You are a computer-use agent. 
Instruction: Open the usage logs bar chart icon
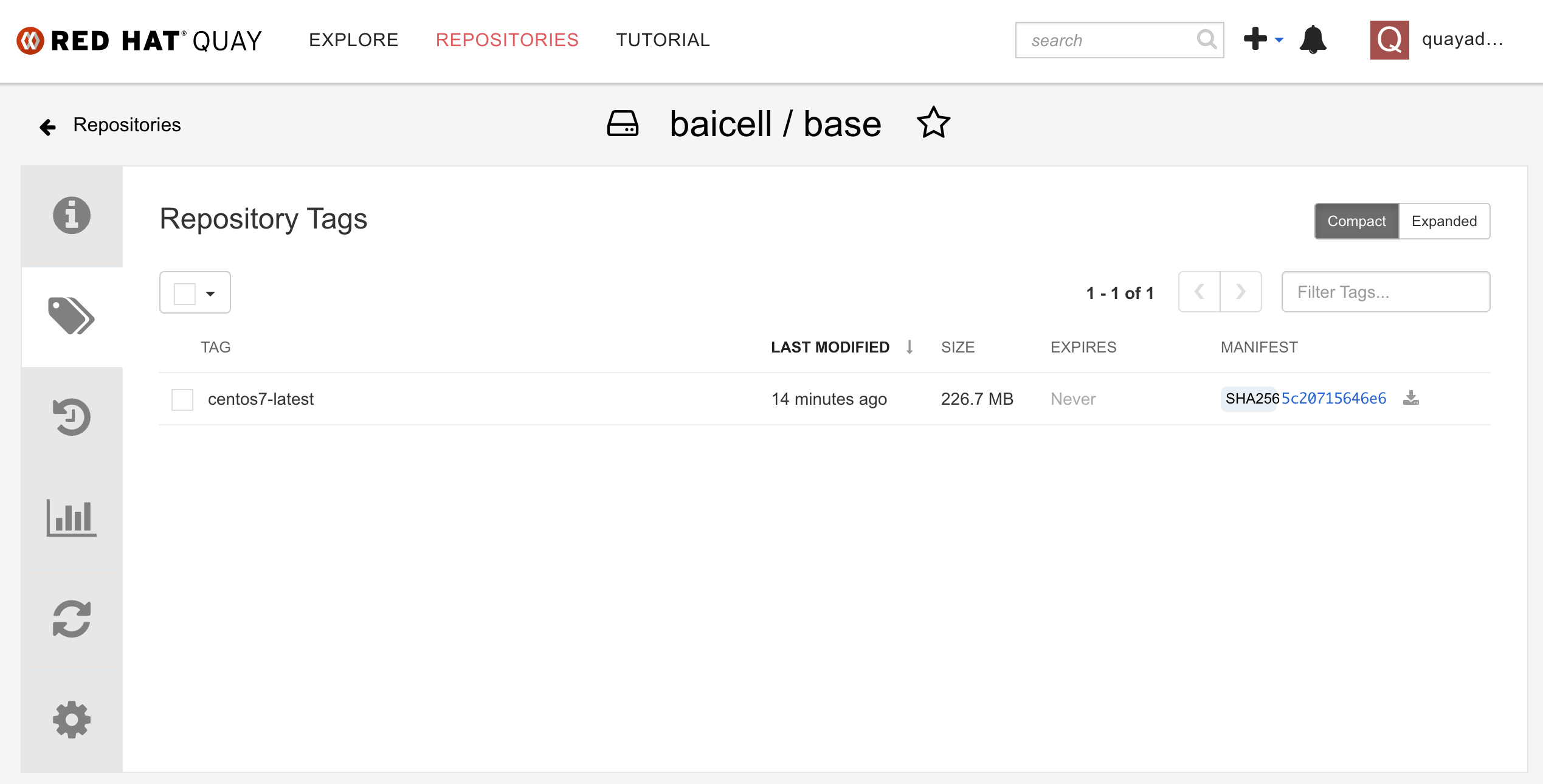72,518
